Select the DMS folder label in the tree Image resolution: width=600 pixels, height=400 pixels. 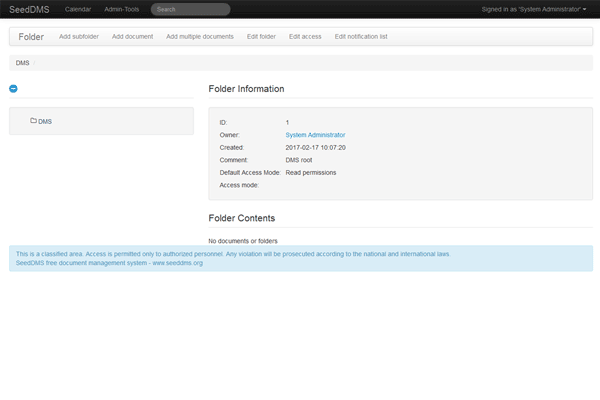pos(45,121)
